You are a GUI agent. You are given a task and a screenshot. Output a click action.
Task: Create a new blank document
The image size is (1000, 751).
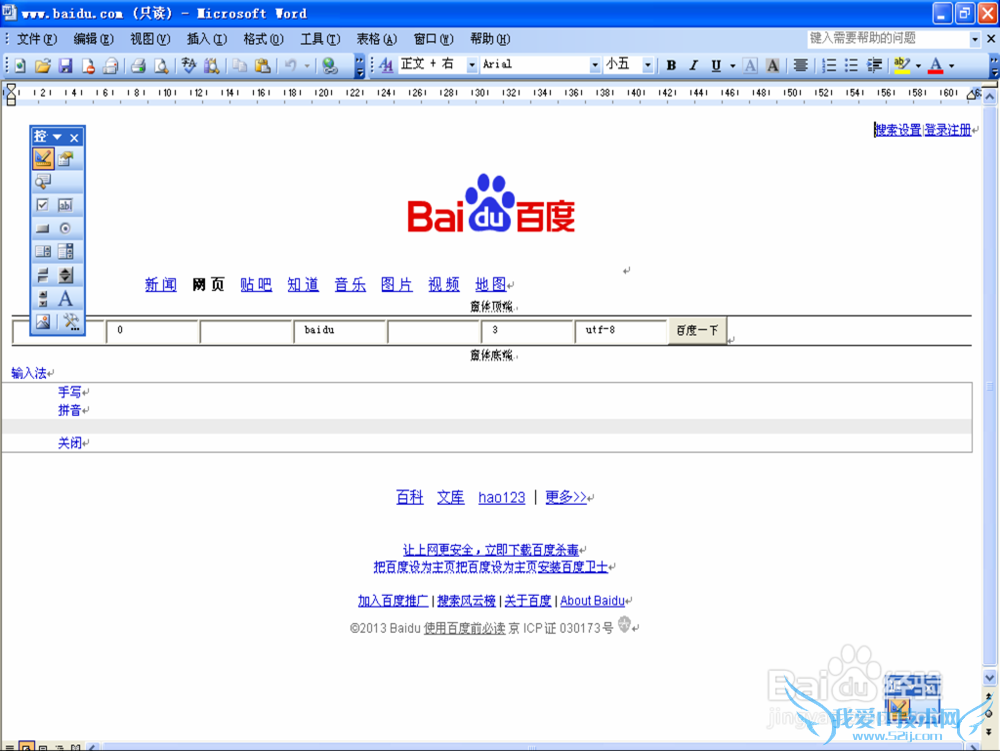pos(20,65)
